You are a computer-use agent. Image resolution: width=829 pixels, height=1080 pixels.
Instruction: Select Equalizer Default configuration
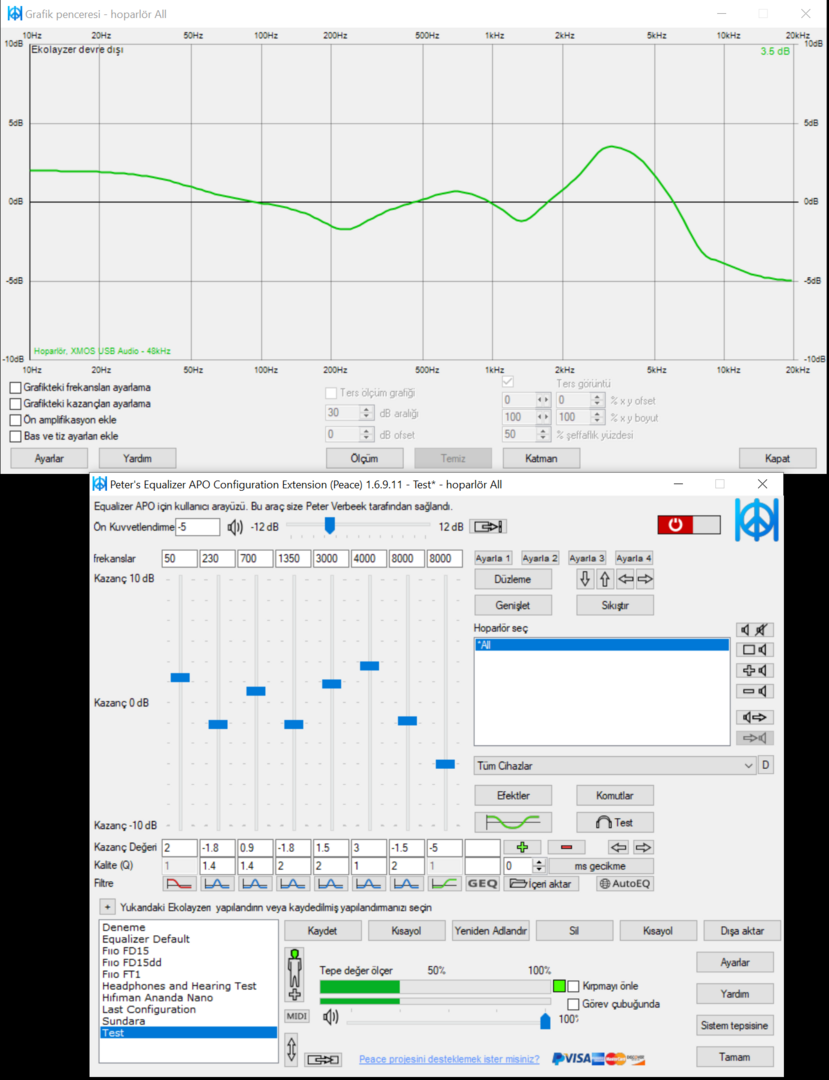[146, 939]
